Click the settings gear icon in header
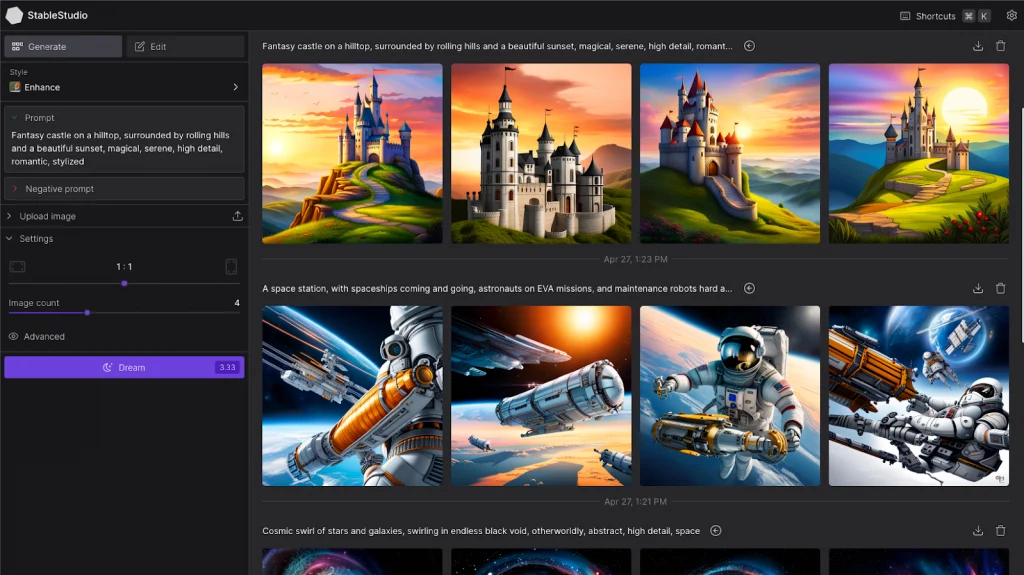 click(1011, 16)
